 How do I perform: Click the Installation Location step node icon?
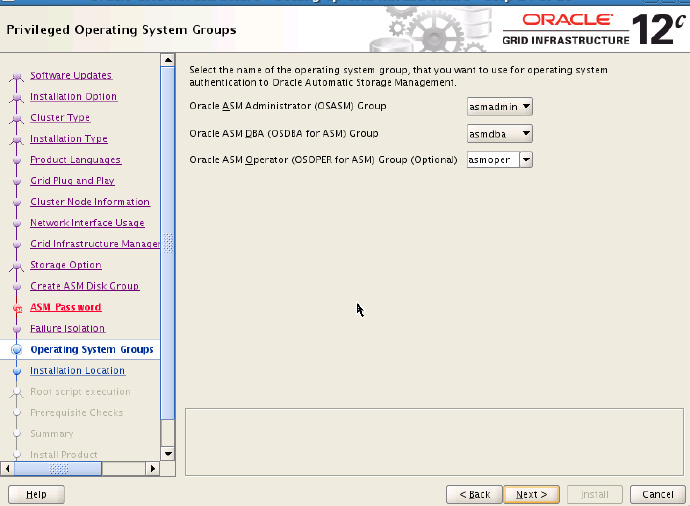coord(17,371)
